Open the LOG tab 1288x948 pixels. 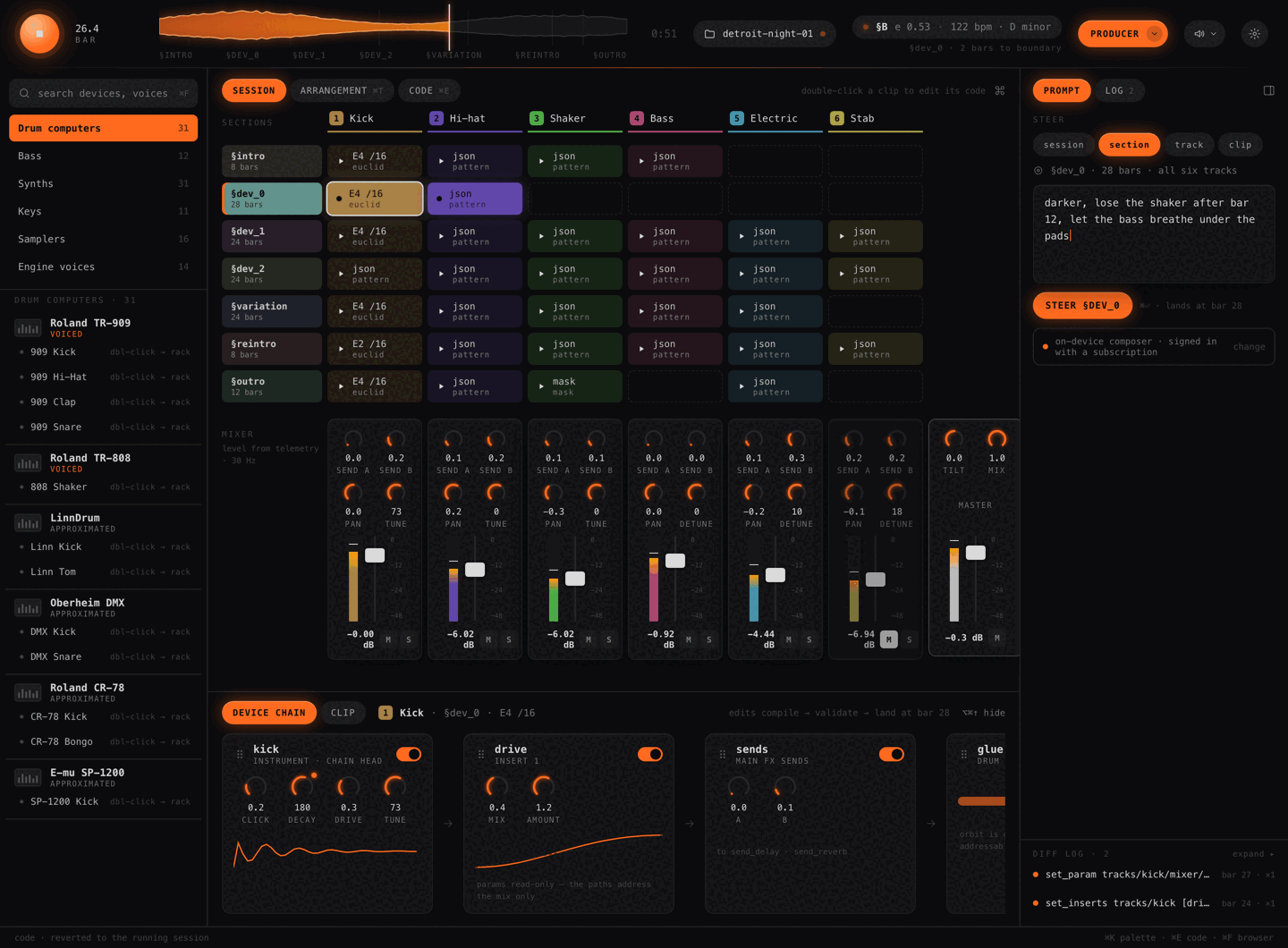point(1120,90)
